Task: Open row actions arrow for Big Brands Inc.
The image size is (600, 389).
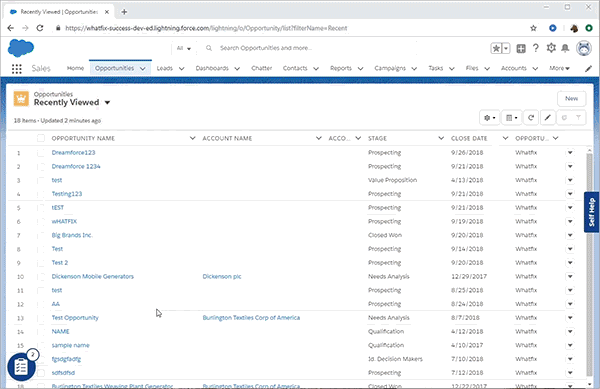Action: pyautogui.click(x=570, y=235)
